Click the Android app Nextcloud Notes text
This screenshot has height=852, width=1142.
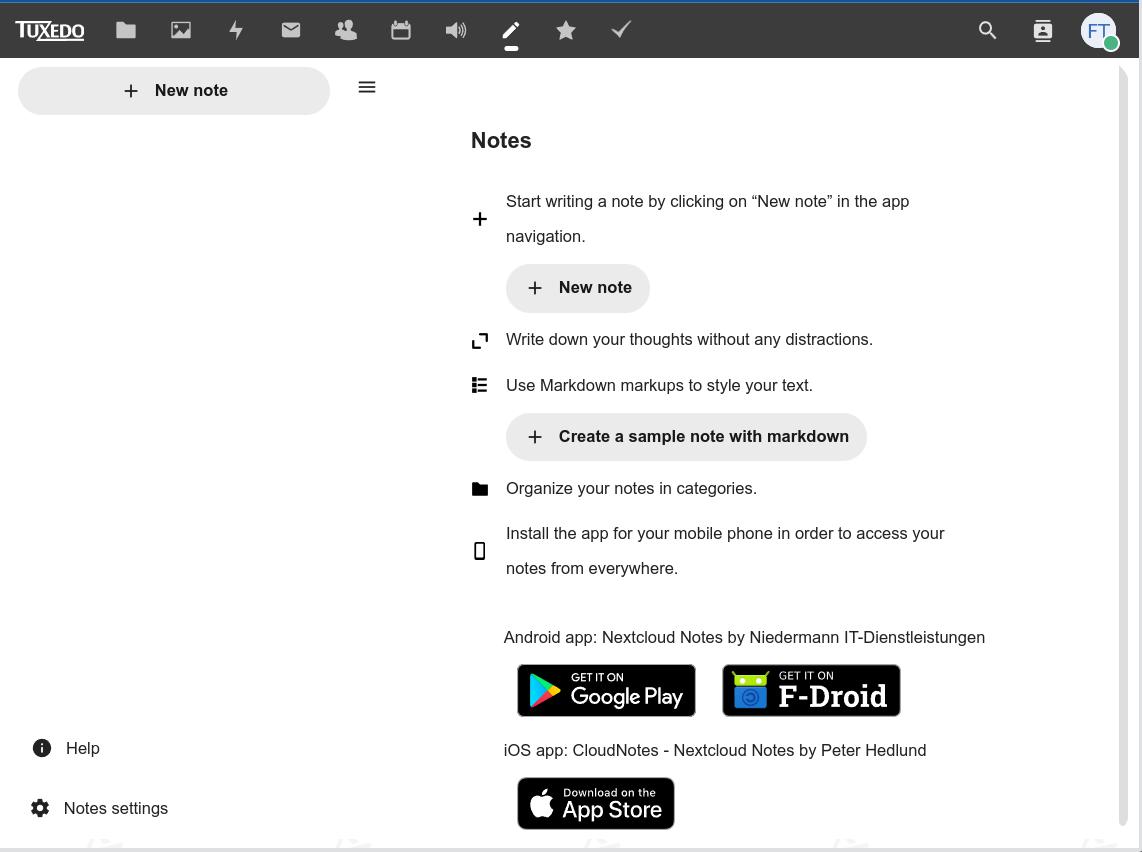[744, 638]
